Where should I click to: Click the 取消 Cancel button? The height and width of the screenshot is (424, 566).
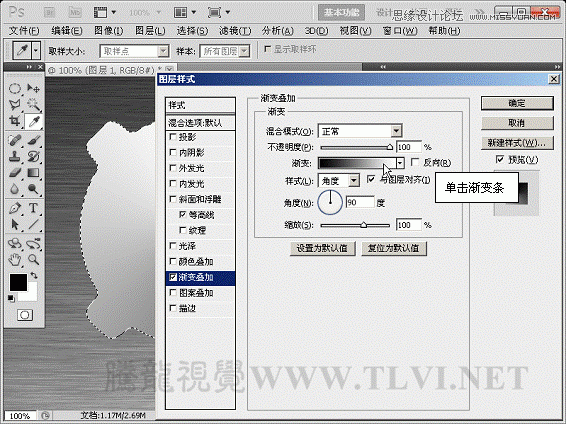coord(517,123)
